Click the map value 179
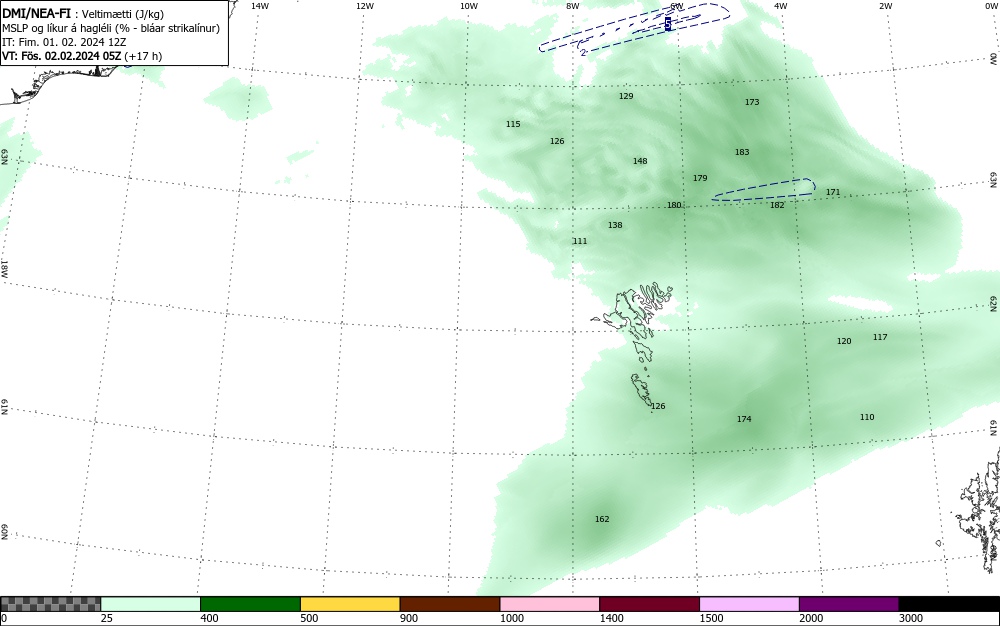 point(700,178)
